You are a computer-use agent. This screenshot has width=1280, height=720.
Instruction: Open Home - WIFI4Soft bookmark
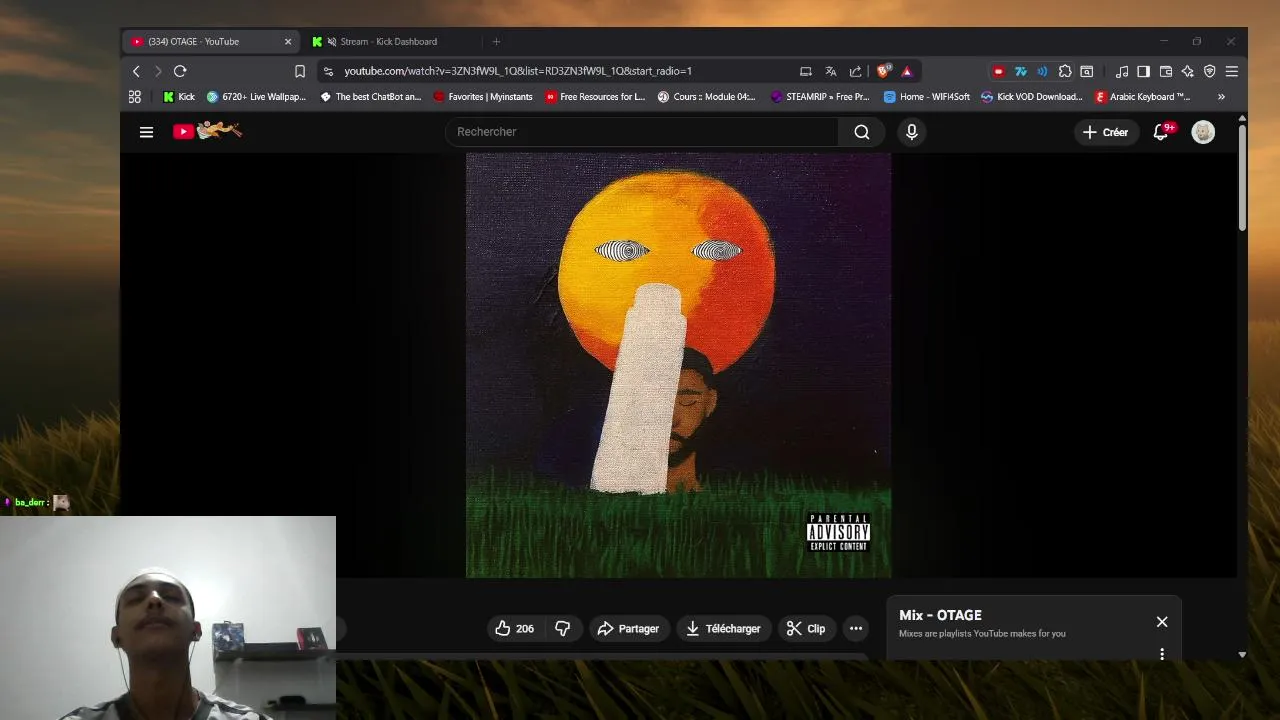927,97
